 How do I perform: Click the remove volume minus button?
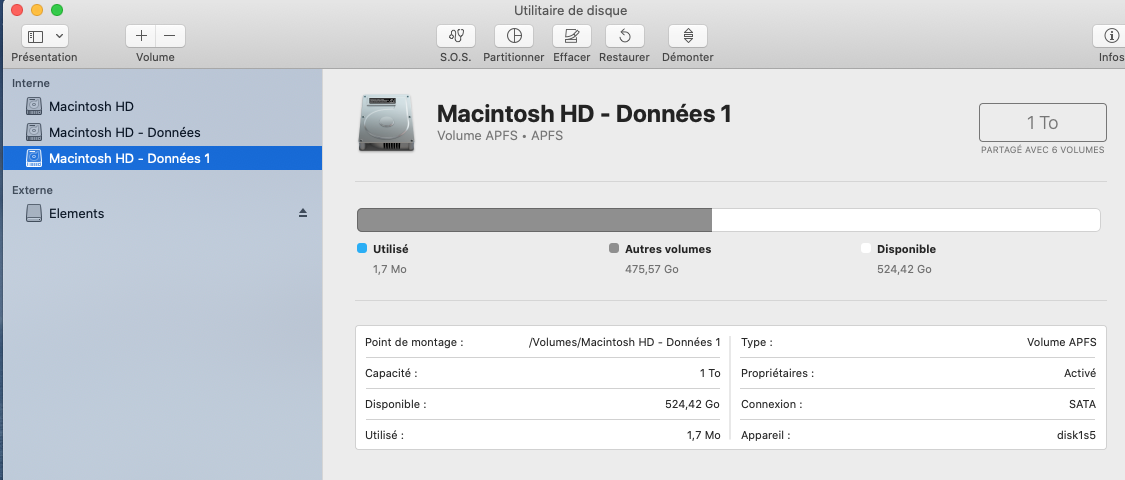tap(169, 36)
